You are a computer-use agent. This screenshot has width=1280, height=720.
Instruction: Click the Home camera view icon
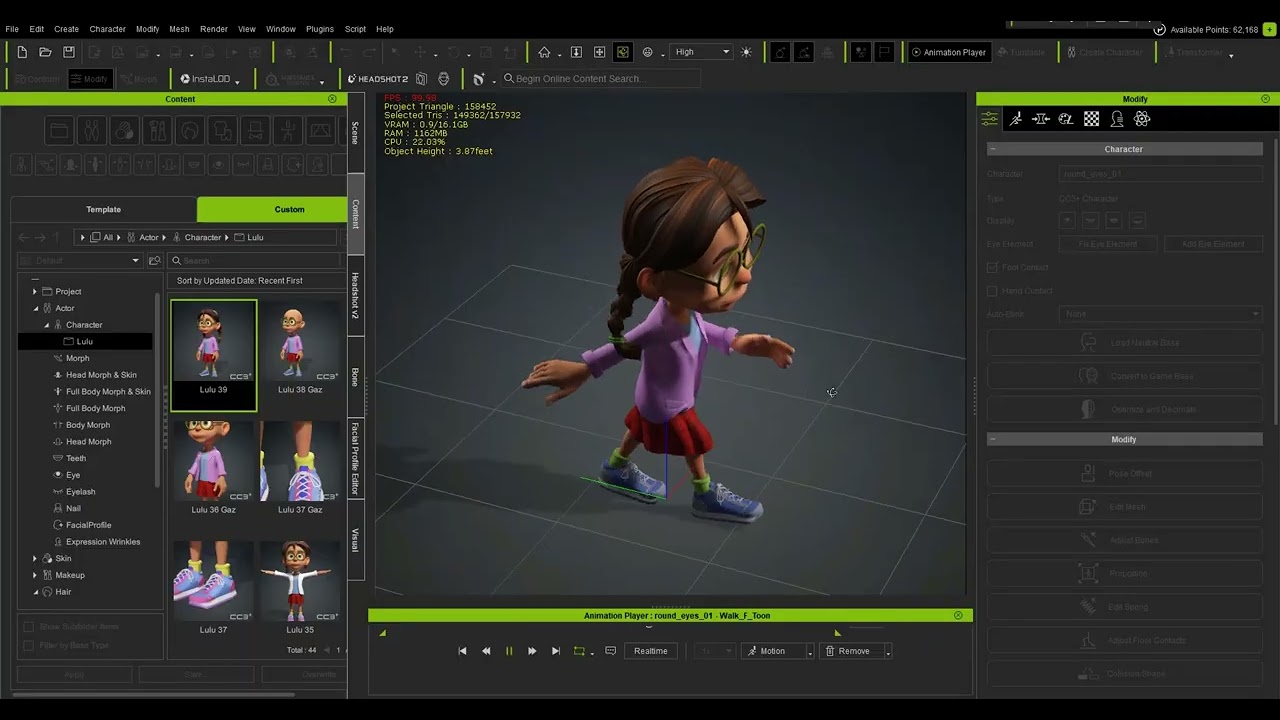(x=544, y=52)
